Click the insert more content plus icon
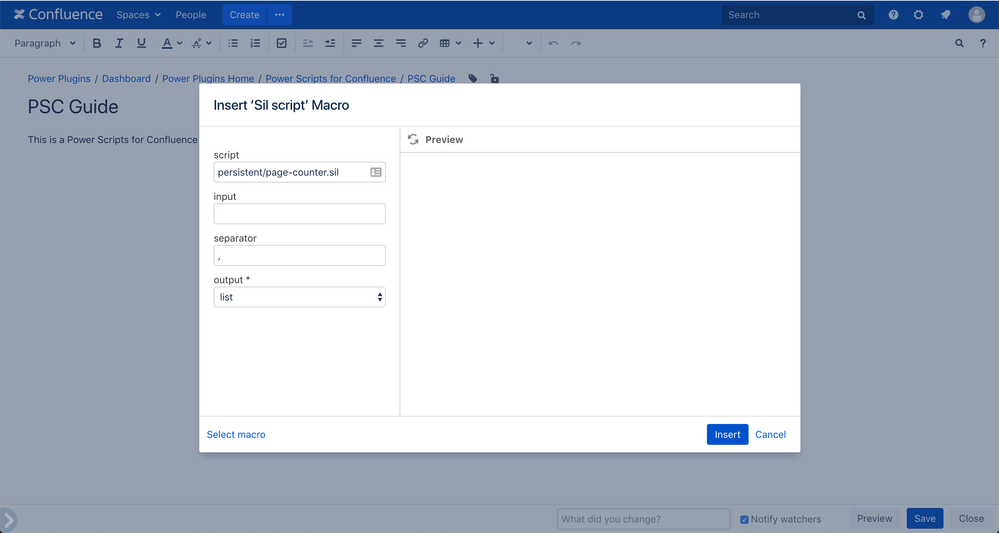Image resolution: width=999 pixels, height=533 pixels. (x=478, y=43)
